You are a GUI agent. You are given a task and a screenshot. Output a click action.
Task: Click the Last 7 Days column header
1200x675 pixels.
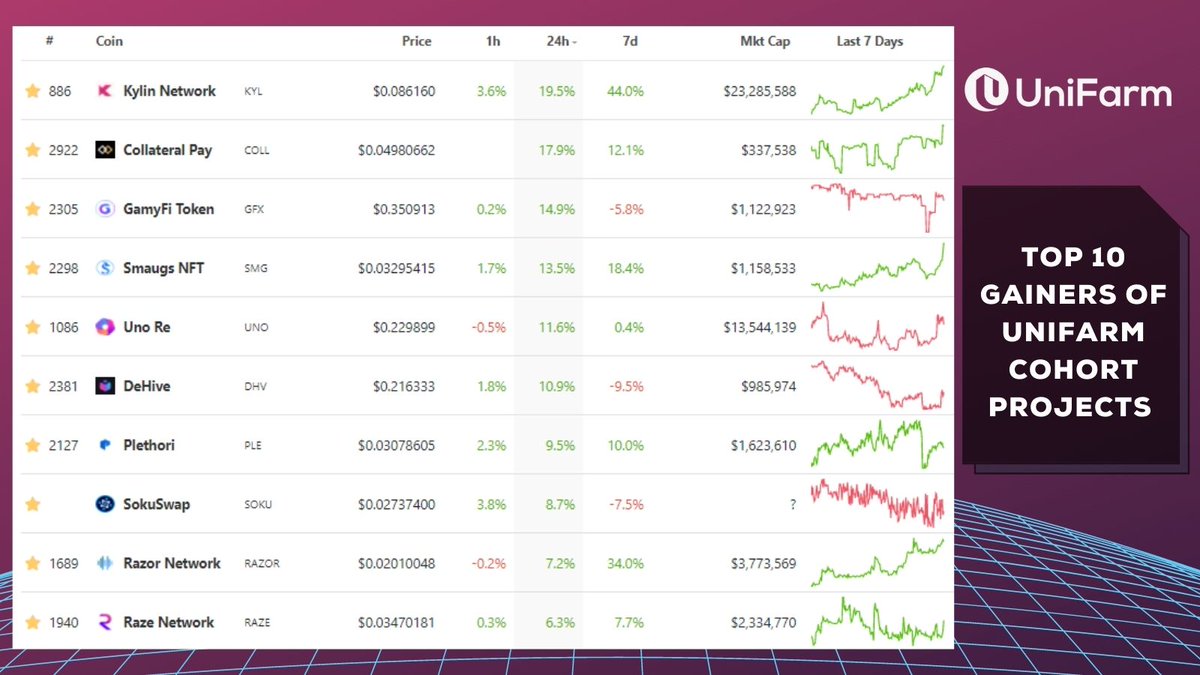coord(870,41)
